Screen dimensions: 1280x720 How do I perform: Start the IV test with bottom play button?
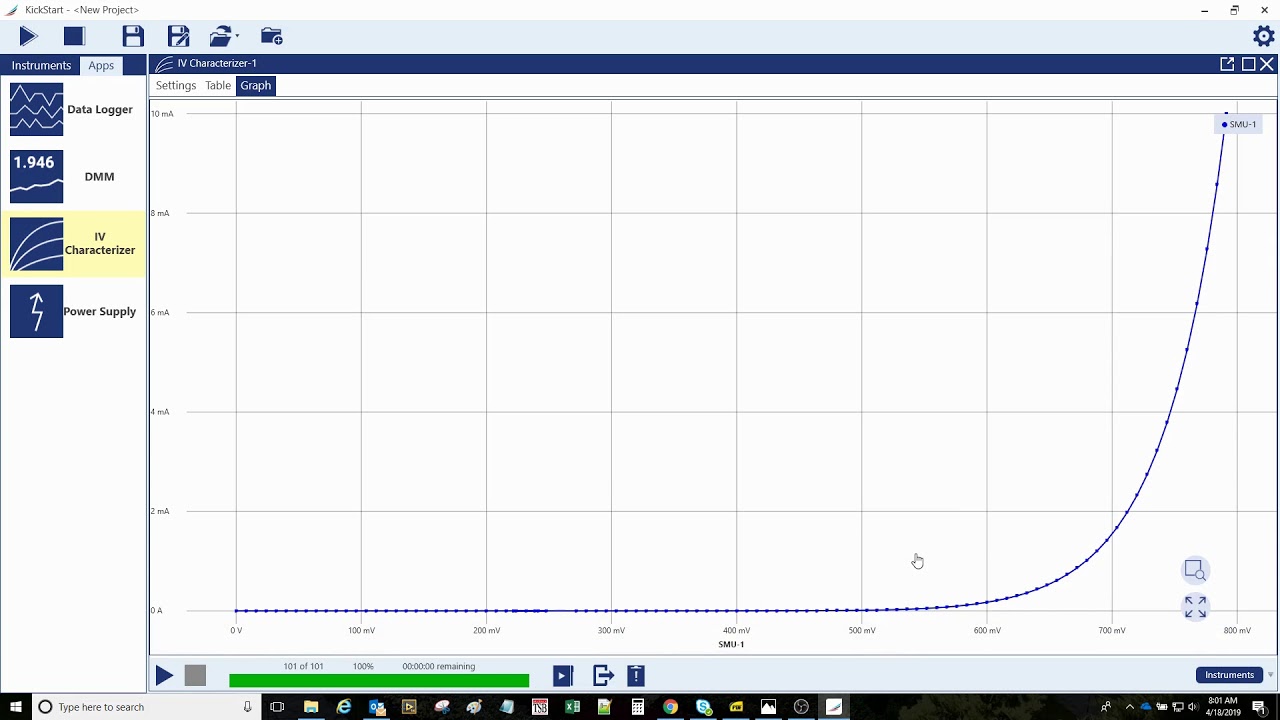(164, 676)
